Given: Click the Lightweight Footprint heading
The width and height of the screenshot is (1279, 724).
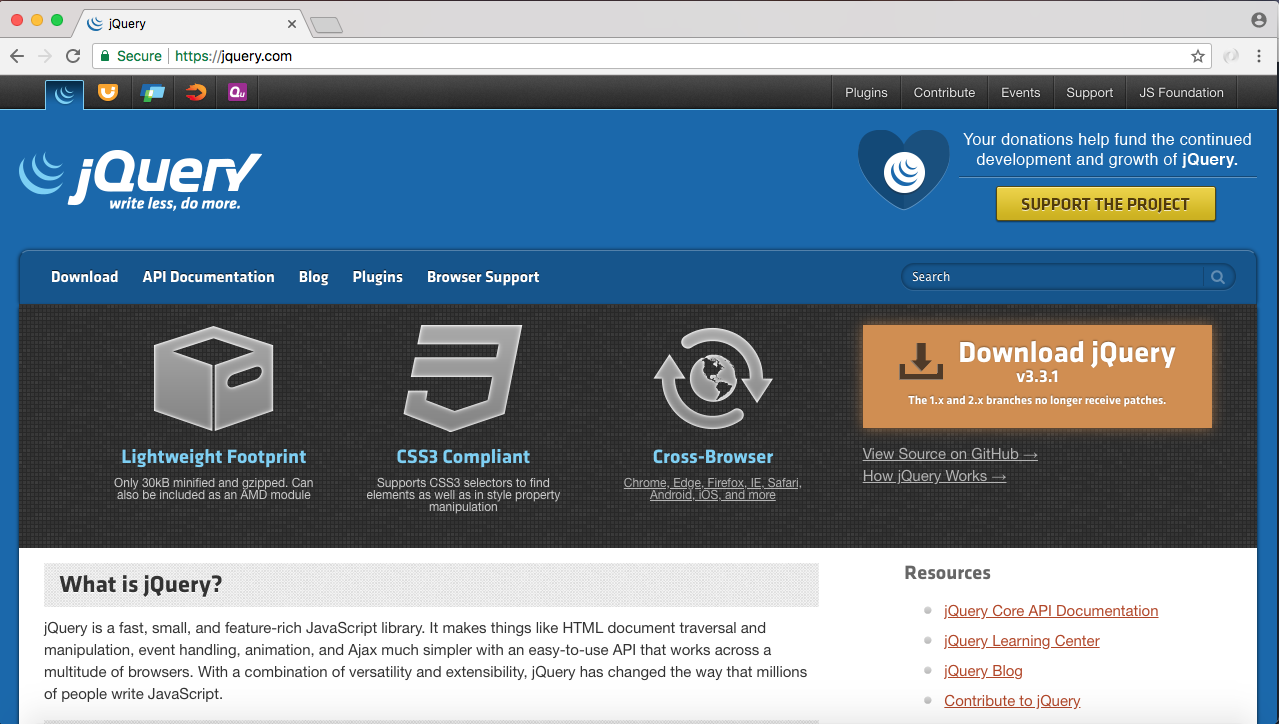Looking at the screenshot, I should pyautogui.click(x=213, y=457).
